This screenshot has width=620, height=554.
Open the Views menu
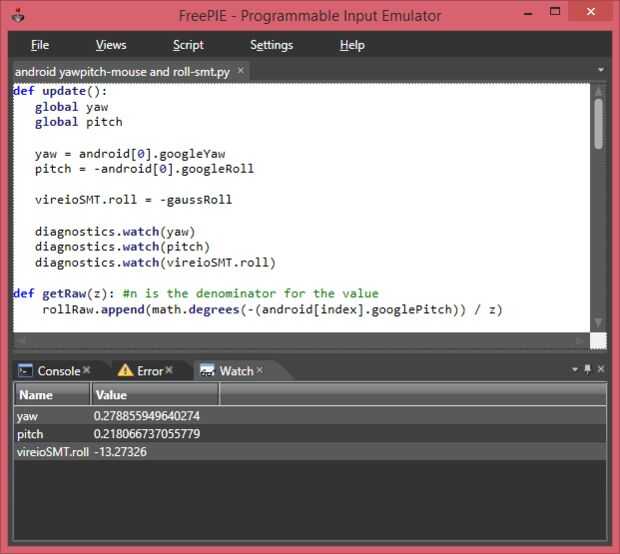pos(111,45)
